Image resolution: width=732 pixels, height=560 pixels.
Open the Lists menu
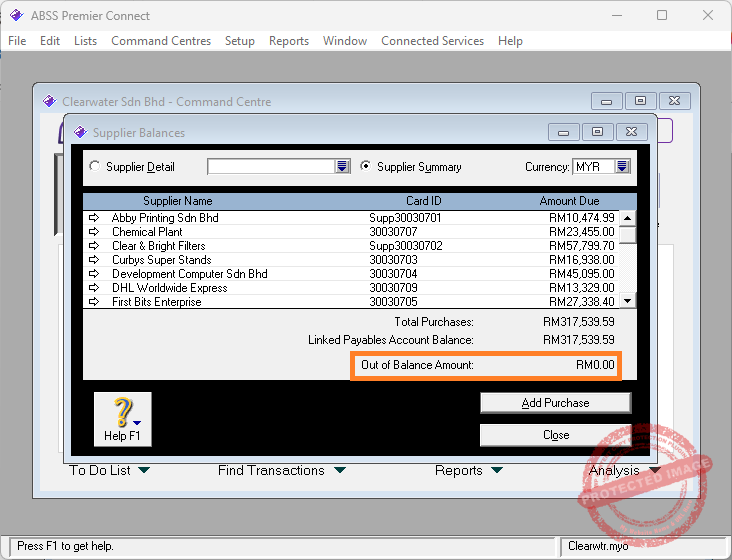coord(85,41)
